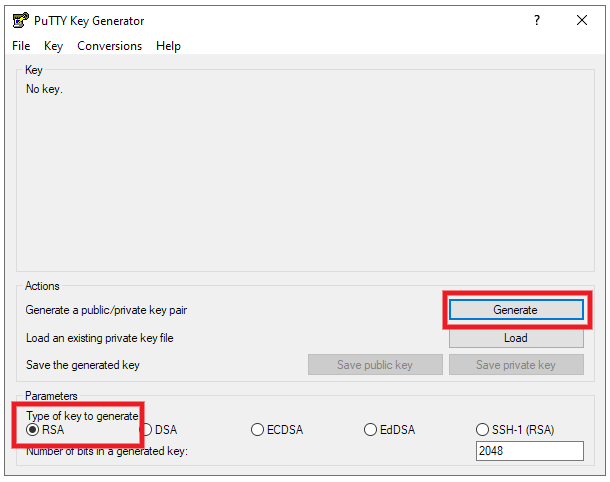The height and width of the screenshot is (482, 610).
Task: Click the PuTTY Key Generator title bar icon
Action: [21, 20]
